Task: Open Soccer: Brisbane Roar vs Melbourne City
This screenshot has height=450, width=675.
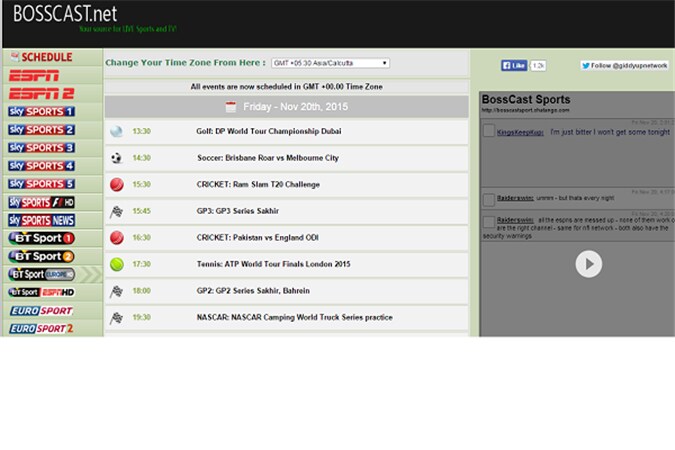Action: [268, 158]
